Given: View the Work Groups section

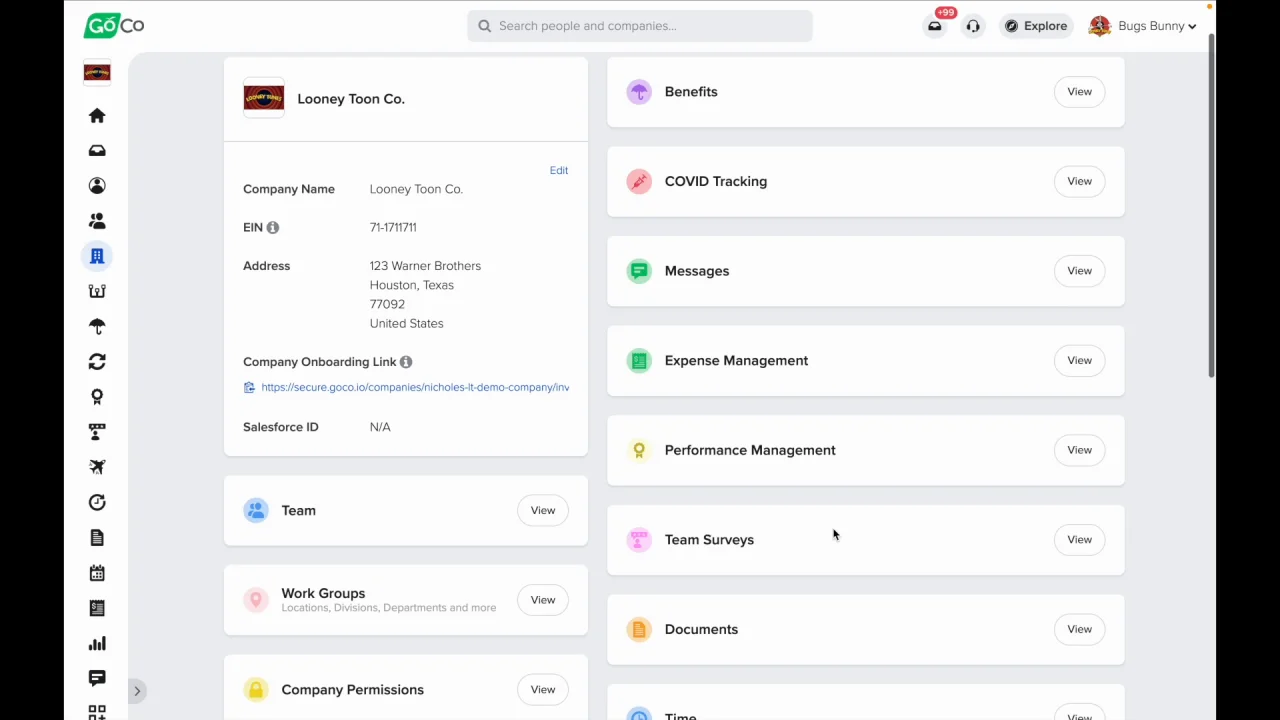Looking at the screenshot, I should [543, 600].
